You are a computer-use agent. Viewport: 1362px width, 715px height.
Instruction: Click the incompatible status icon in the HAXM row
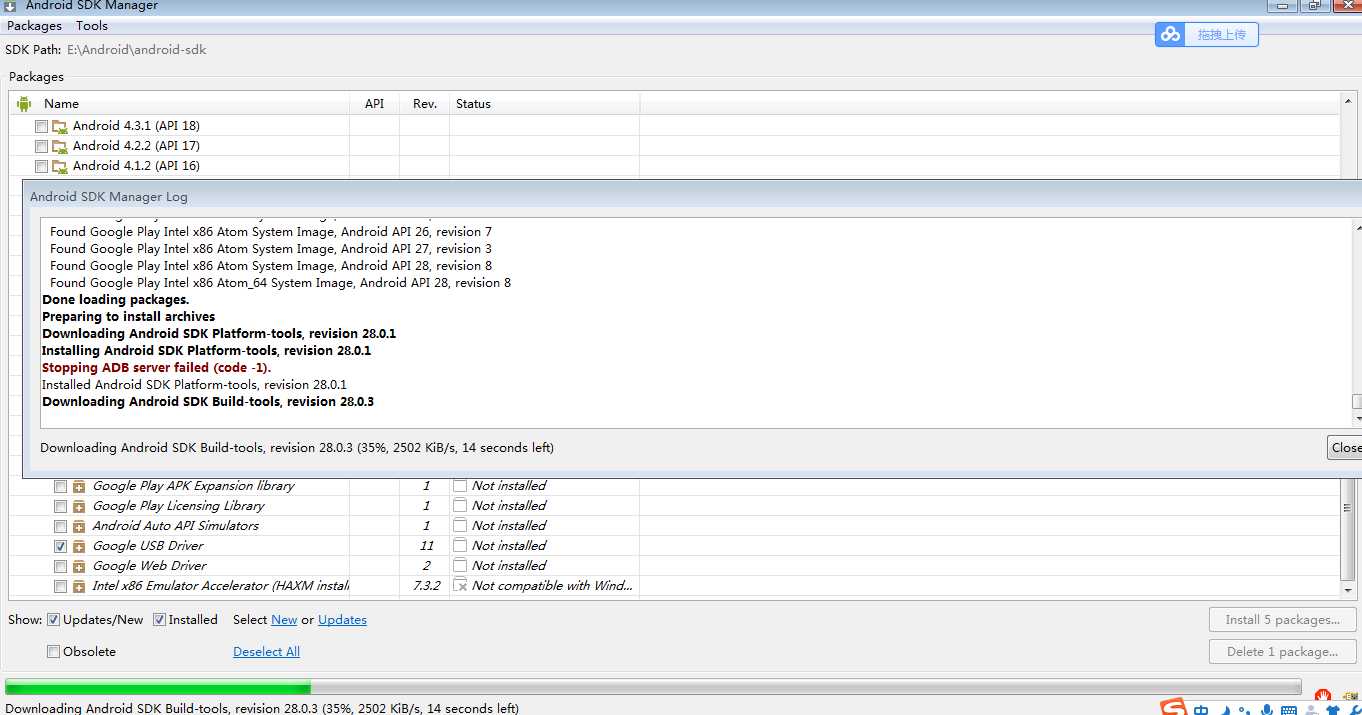click(460, 585)
